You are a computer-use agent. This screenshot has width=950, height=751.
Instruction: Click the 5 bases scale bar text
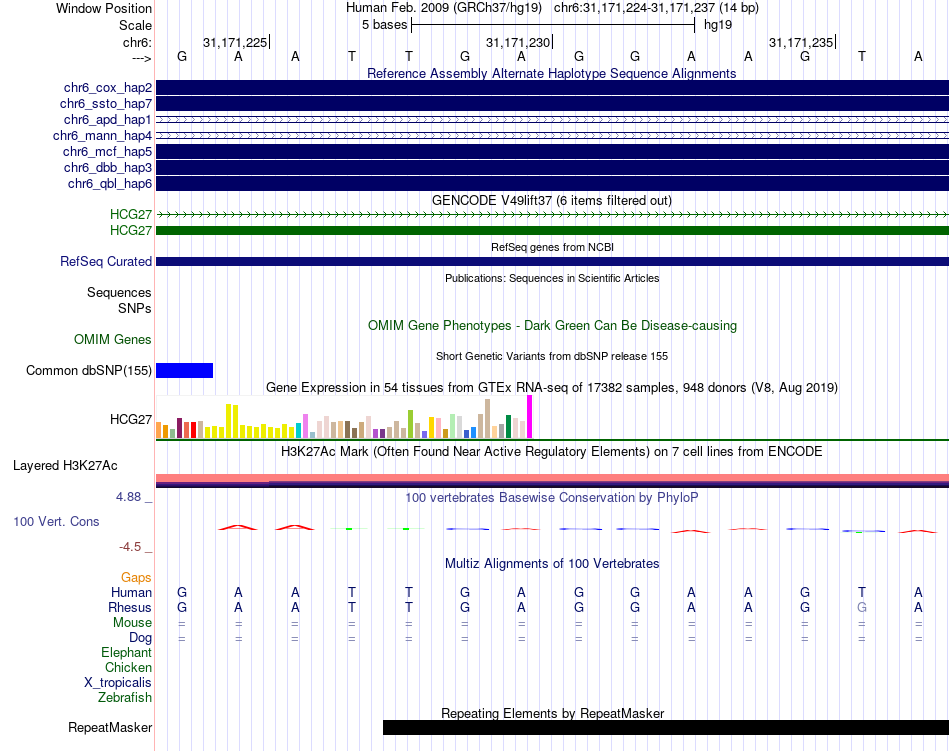point(385,25)
